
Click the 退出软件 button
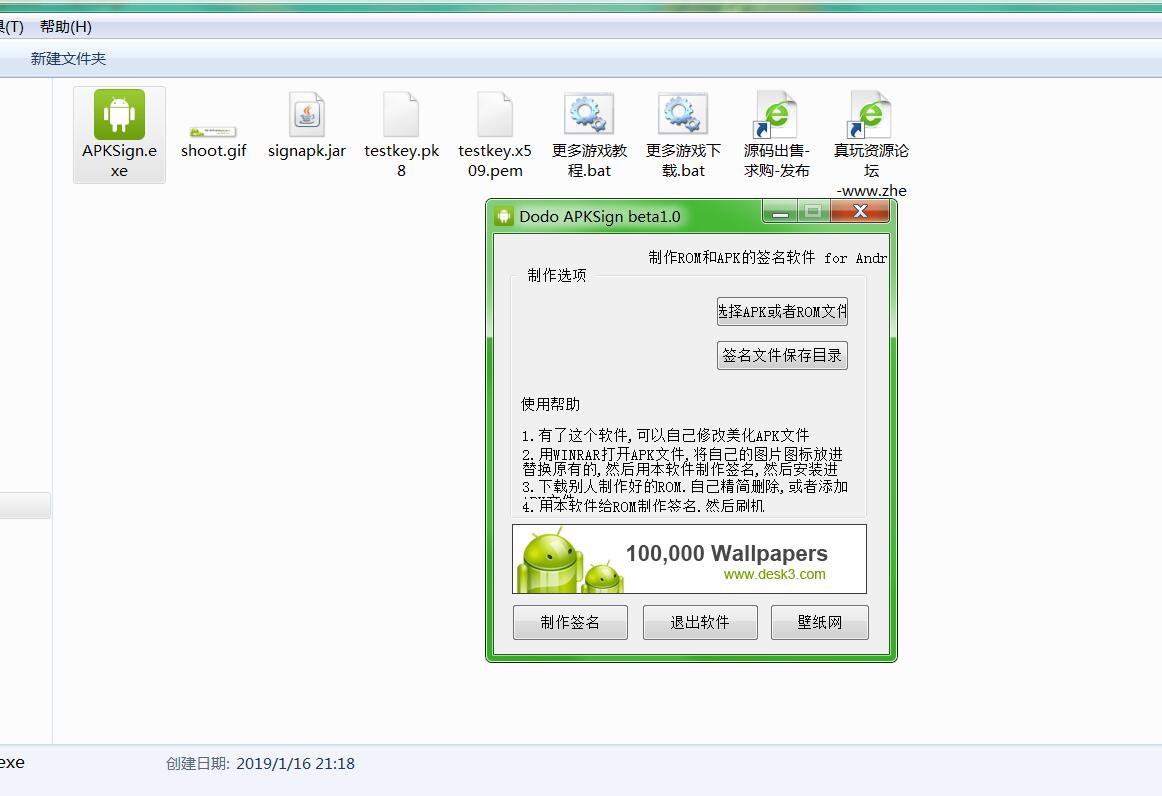tap(700, 622)
